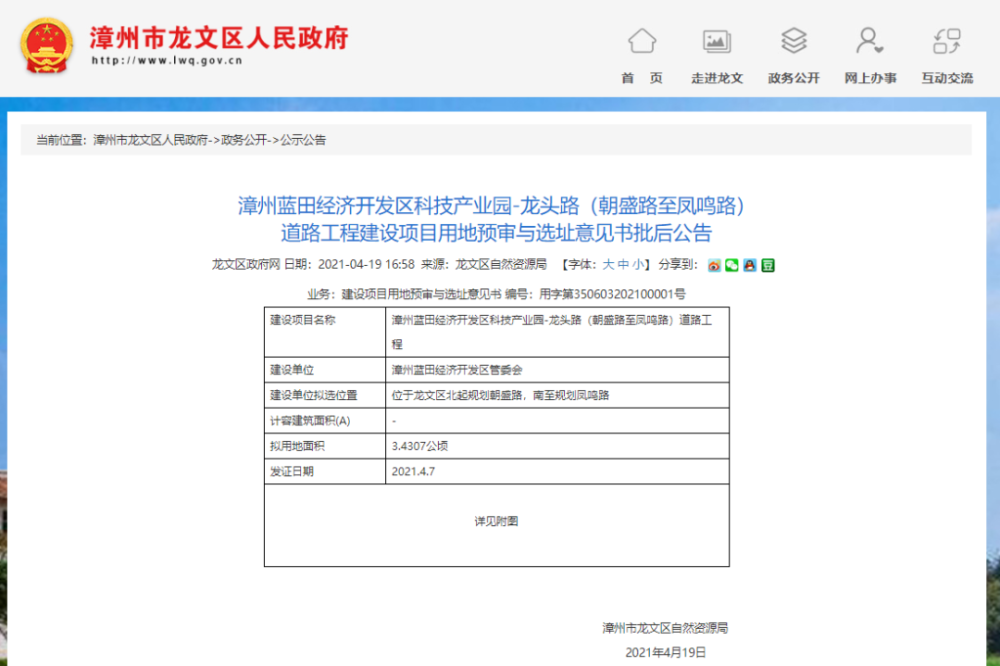This screenshot has height=666, width=1000.
Task: Share the notice to Weibo
Action: (x=714, y=265)
